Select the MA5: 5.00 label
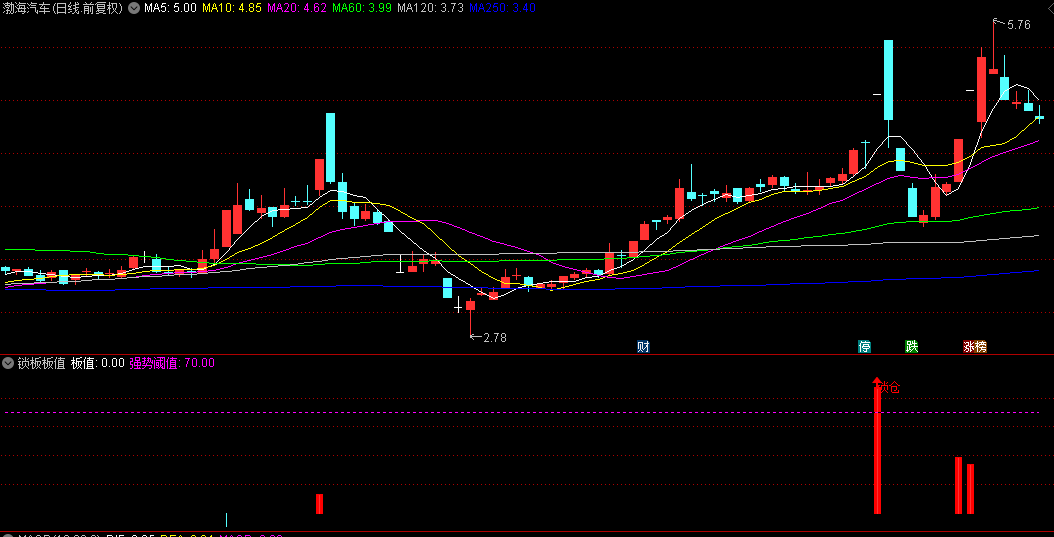Viewport: 1054px width, 537px height. [170, 8]
